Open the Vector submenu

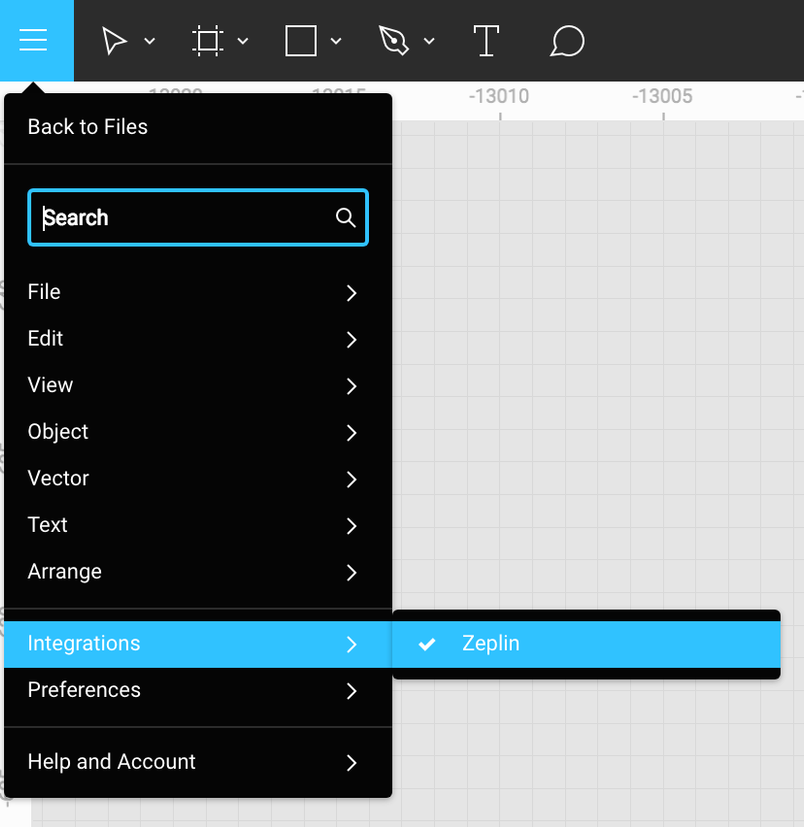pos(198,478)
